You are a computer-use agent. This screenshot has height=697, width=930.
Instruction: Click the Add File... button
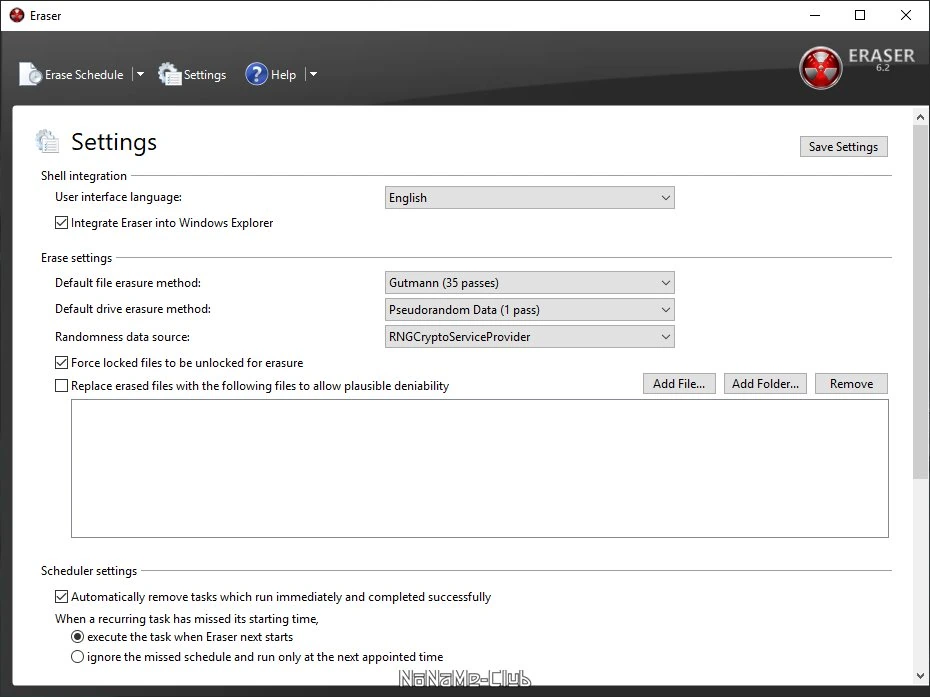pyautogui.click(x=679, y=384)
